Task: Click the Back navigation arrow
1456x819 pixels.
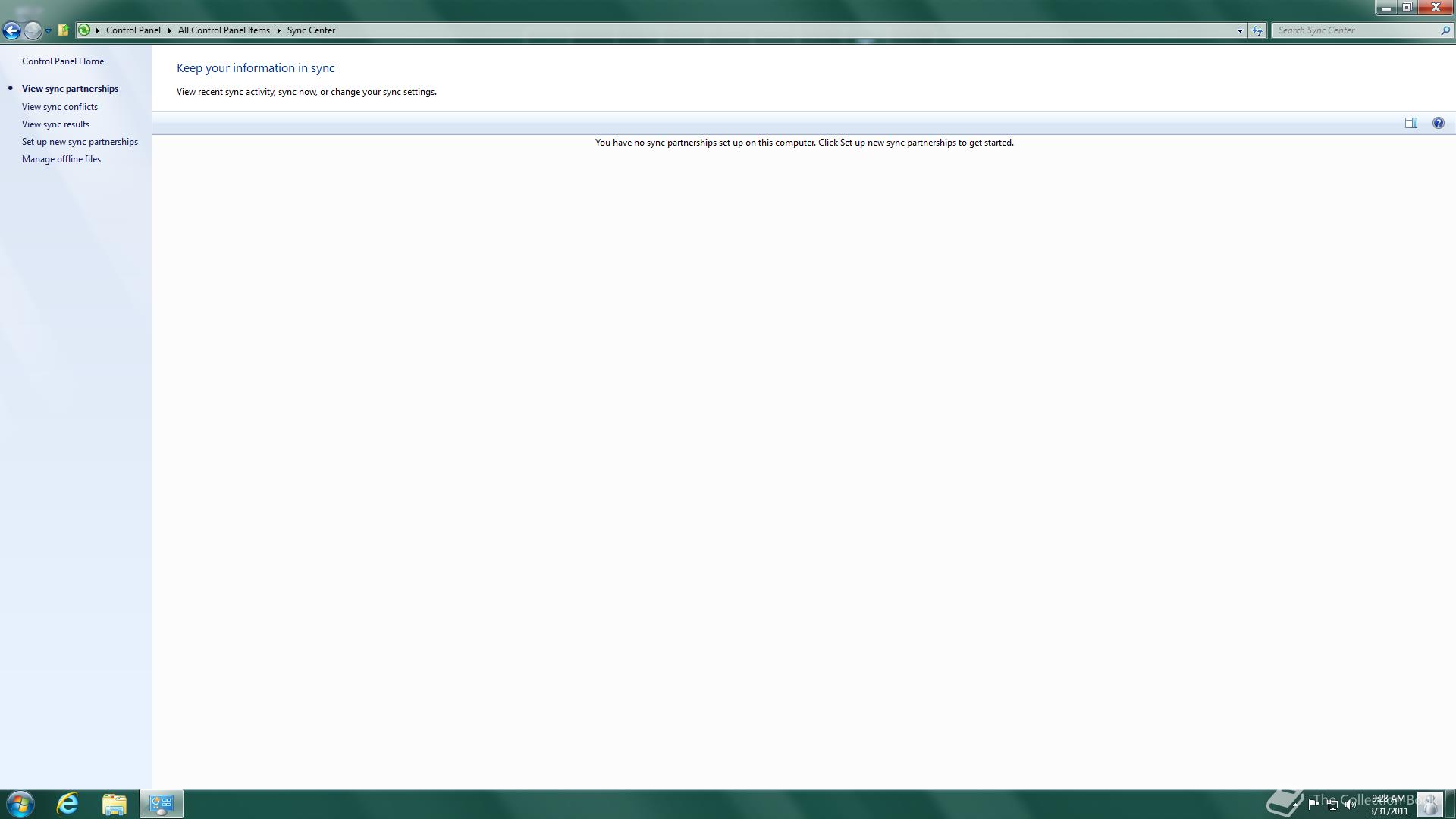Action: (11, 30)
